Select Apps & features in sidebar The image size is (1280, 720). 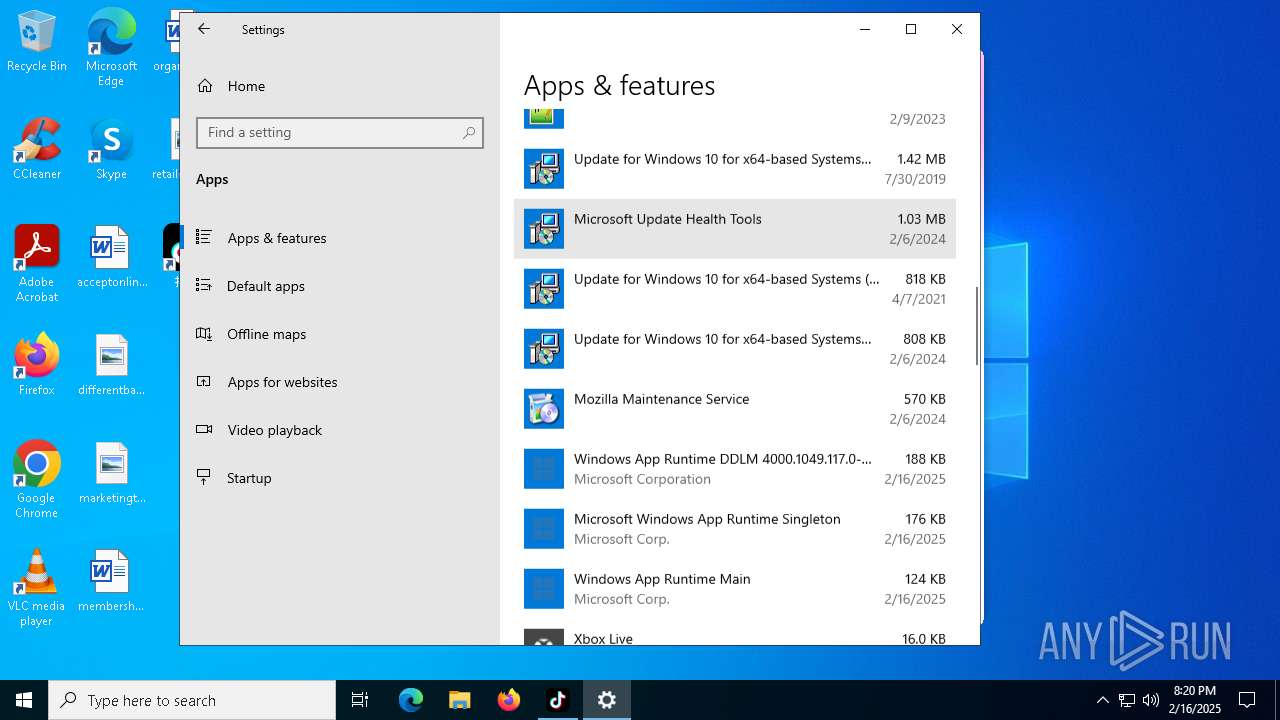coord(340,238)
